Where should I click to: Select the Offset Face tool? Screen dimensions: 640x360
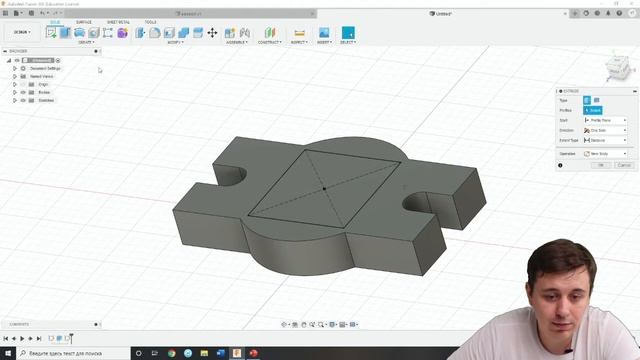coord(198,33)
